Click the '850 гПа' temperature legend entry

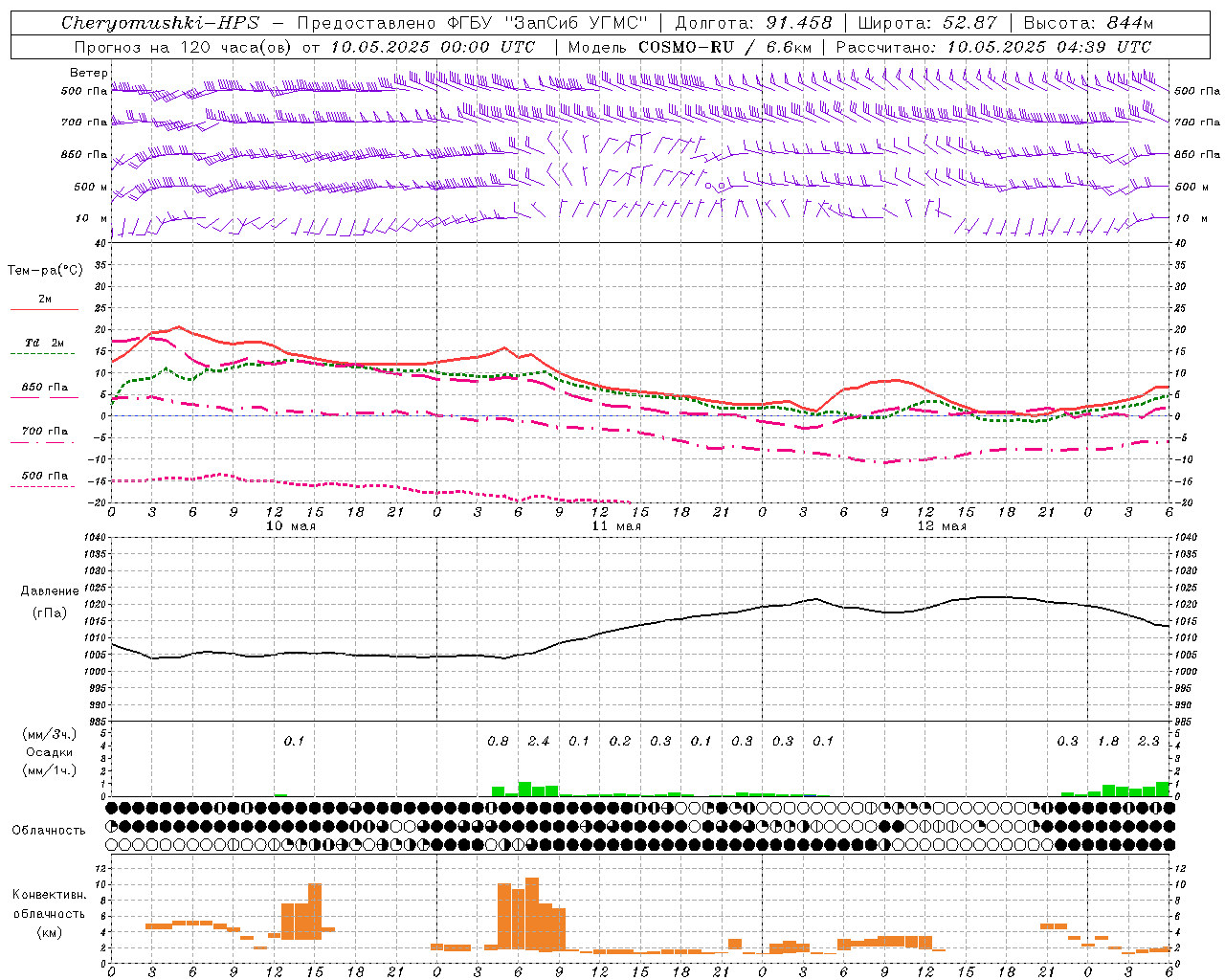tap(44, 388)
